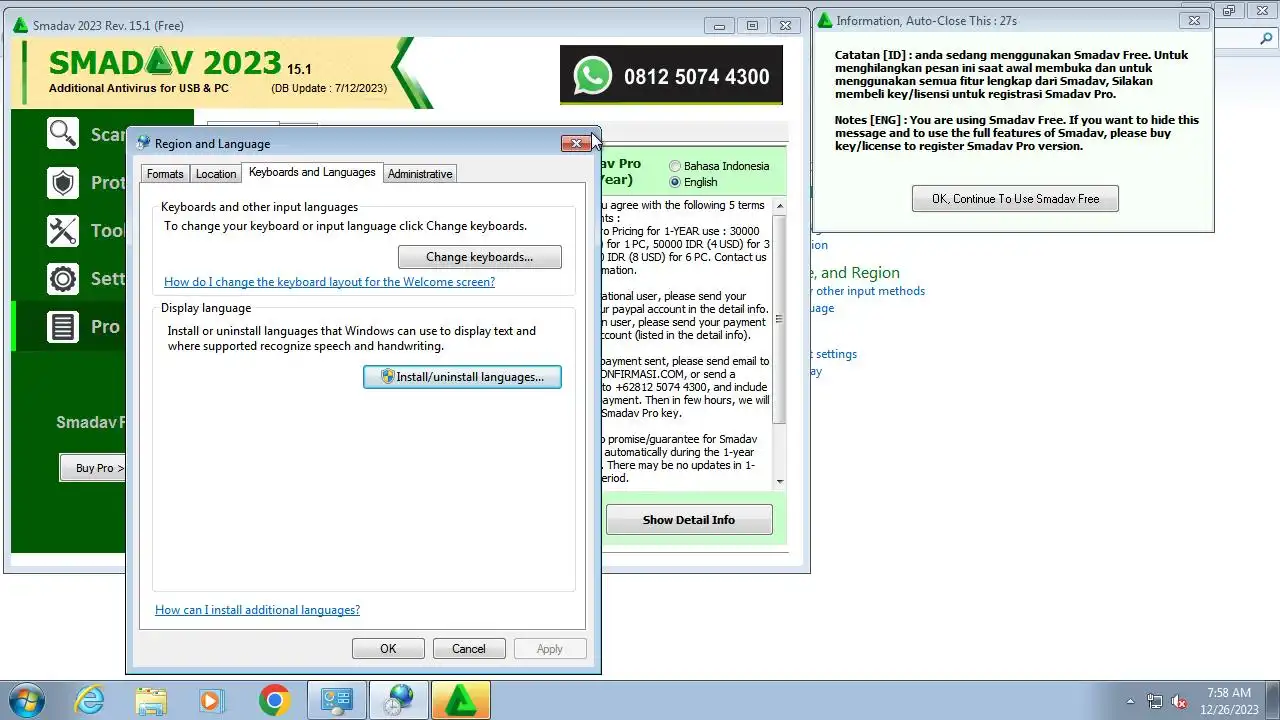The image size is (1280, 720).
Task: Open Windows Media Player from the taskbar
Action: 212,700
